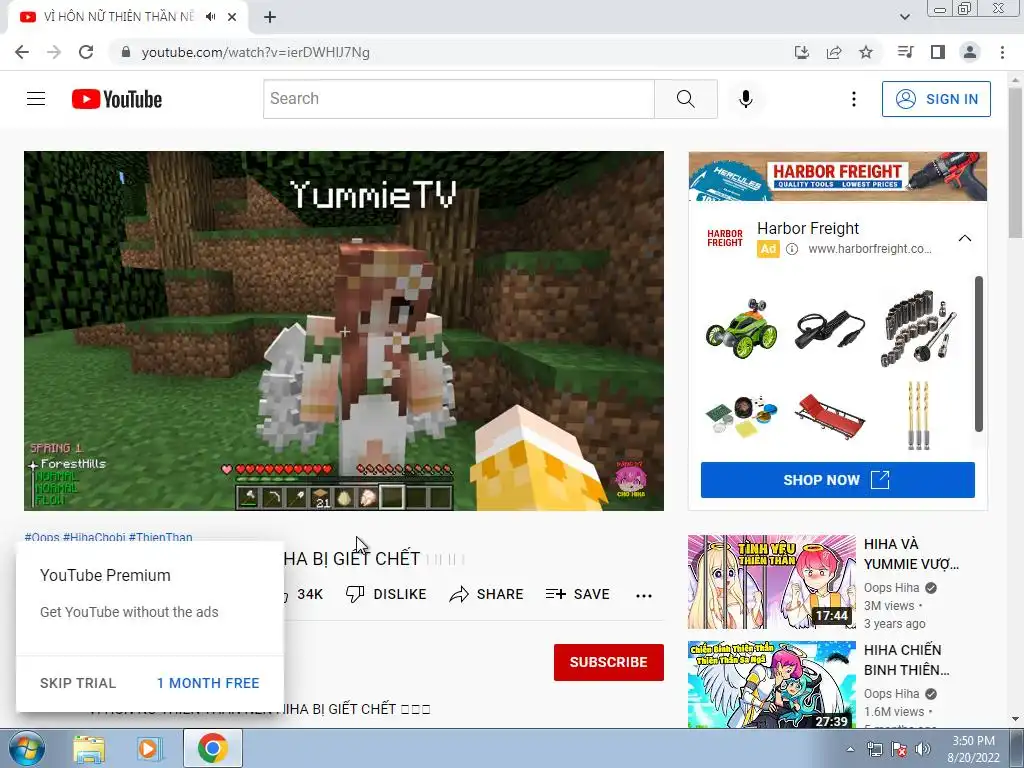Open the volume icon in system tray
The width and height of the screenshot is (1024, 768).
click(923, 749)
